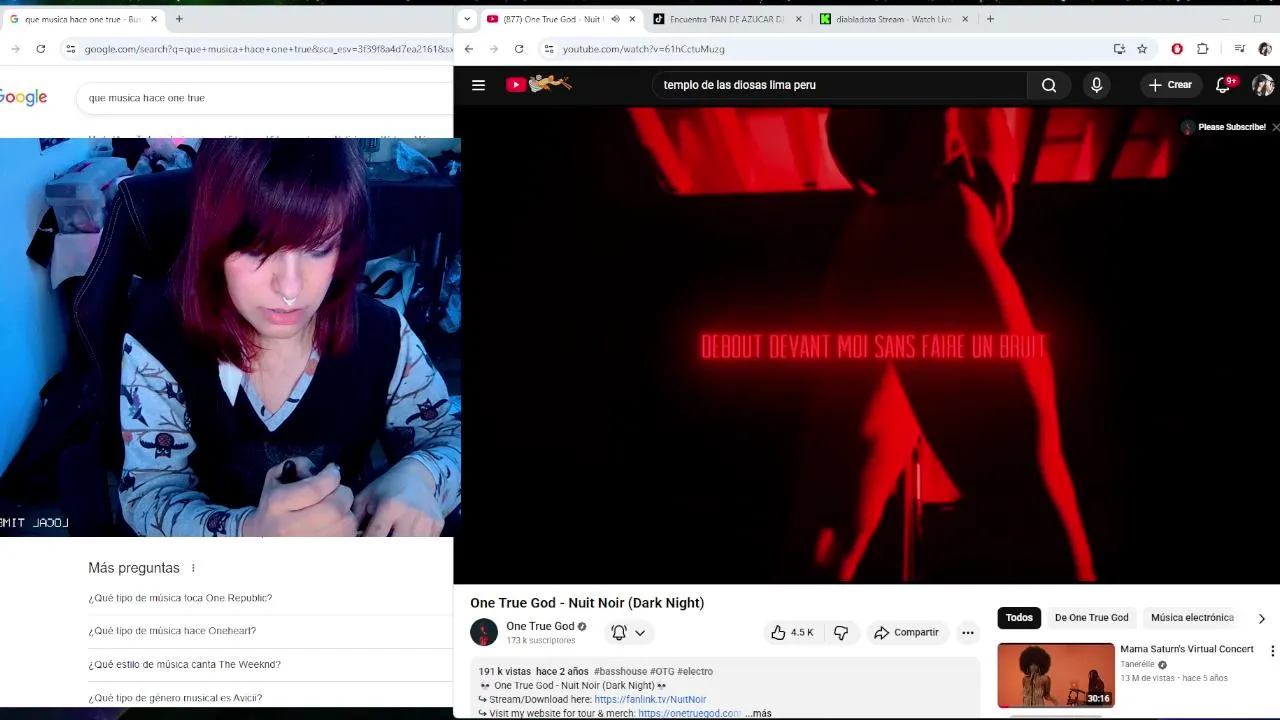The height and width of the screenshot is (720, 1280).
Task: Expand the tab search dropdown arrow
Action: tap(467, 19)
